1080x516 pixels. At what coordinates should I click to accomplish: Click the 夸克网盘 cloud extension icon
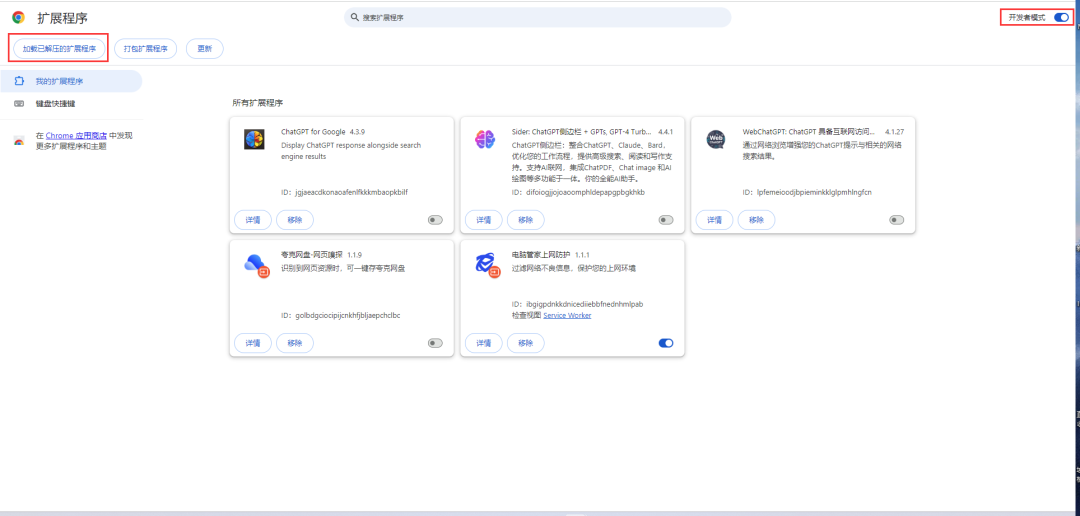(256, 264)
